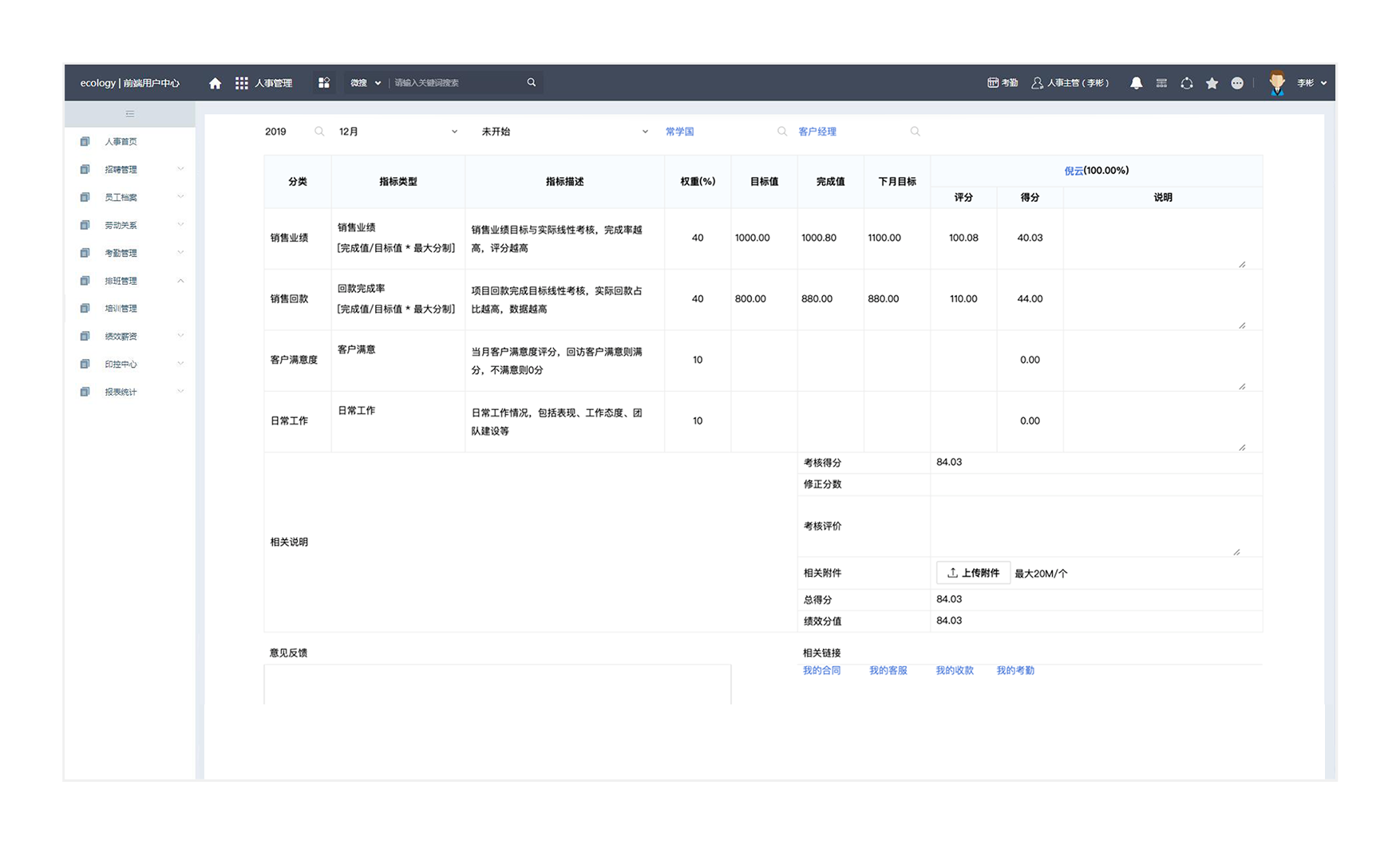Open the 微搜 search type dropdown

pos(366,83)
